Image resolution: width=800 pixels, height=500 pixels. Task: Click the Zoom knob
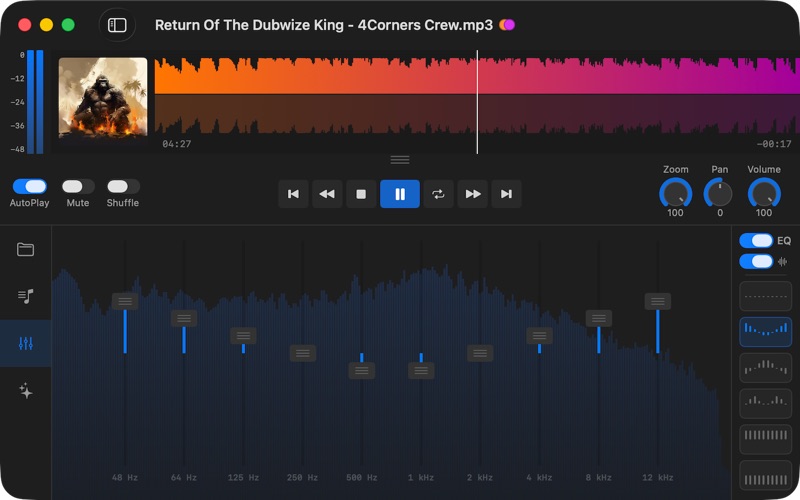pyautogui.click(x=676, y=194)
